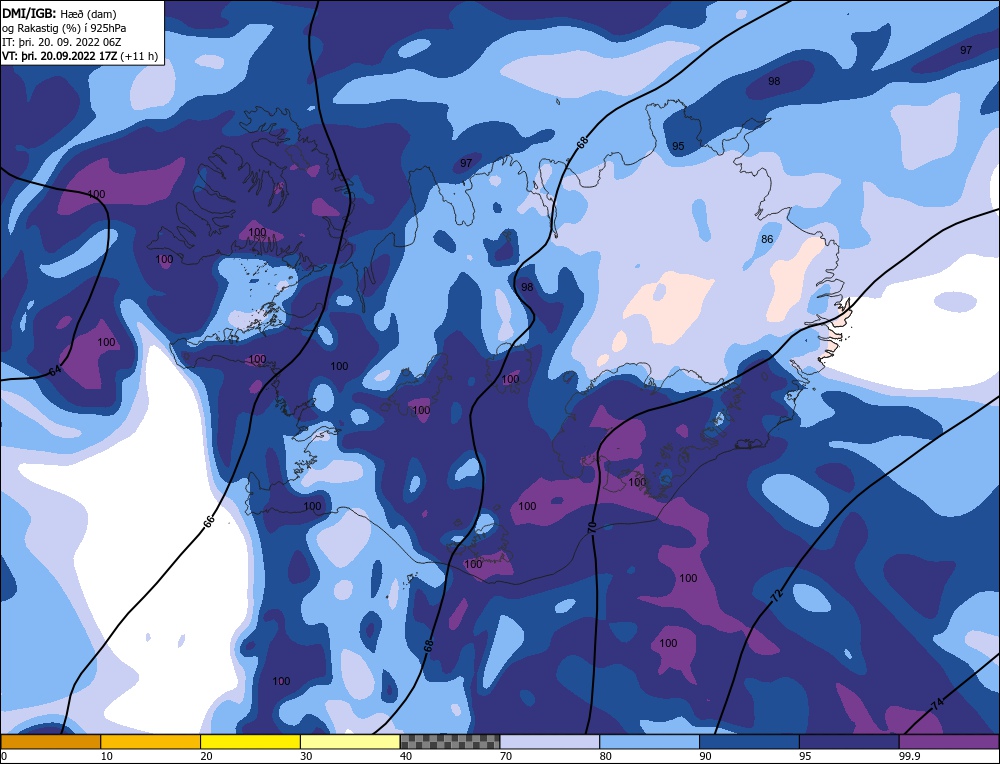This screenshot has height=764, width=1000.
Task: Click the "40" tick label on the legend
Action: [x=406, y=756]
